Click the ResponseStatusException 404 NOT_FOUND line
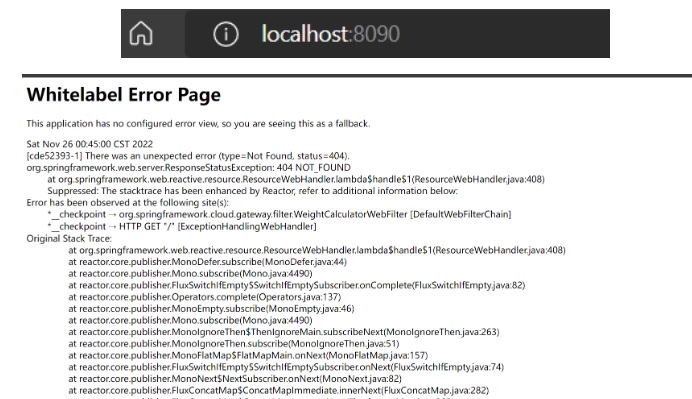The image size is (692, 399). [188, 168]
